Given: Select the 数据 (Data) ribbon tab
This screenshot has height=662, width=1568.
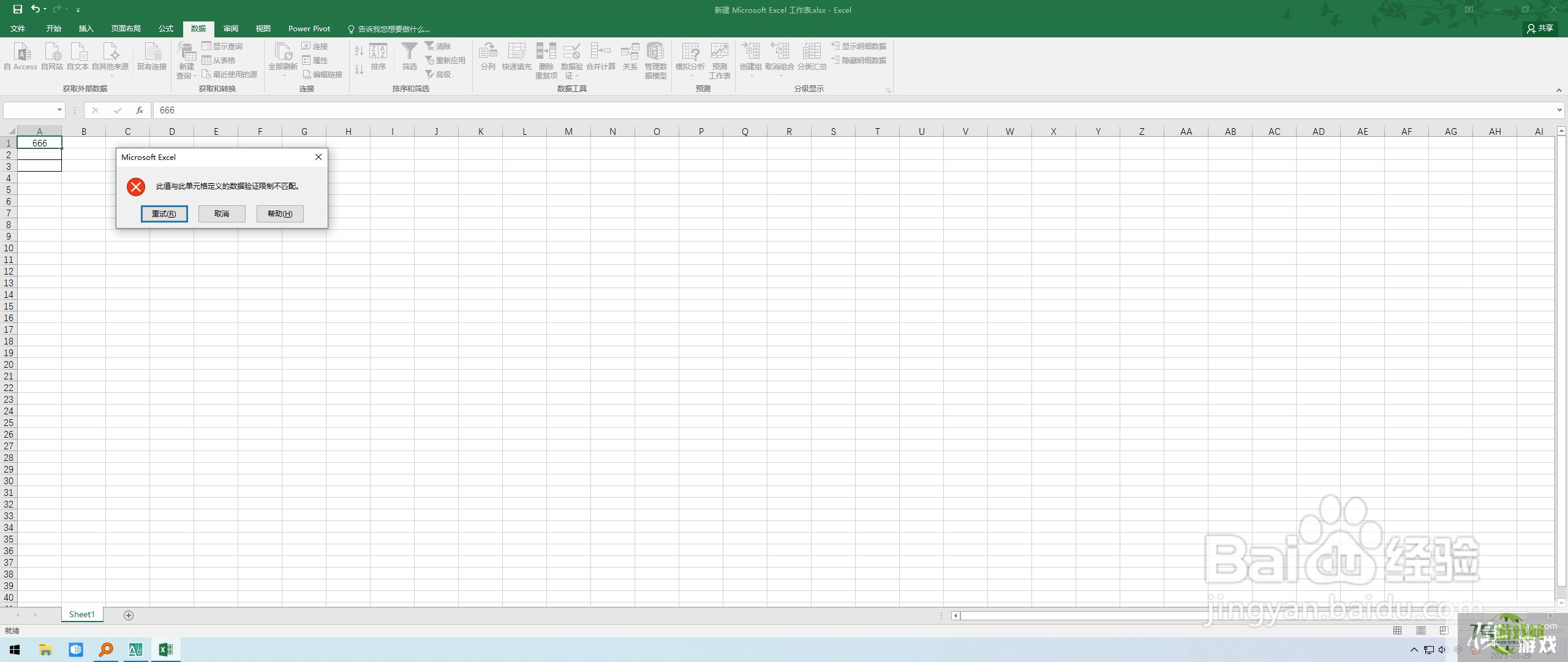Looking at the screenshot, I should (198, 28).
